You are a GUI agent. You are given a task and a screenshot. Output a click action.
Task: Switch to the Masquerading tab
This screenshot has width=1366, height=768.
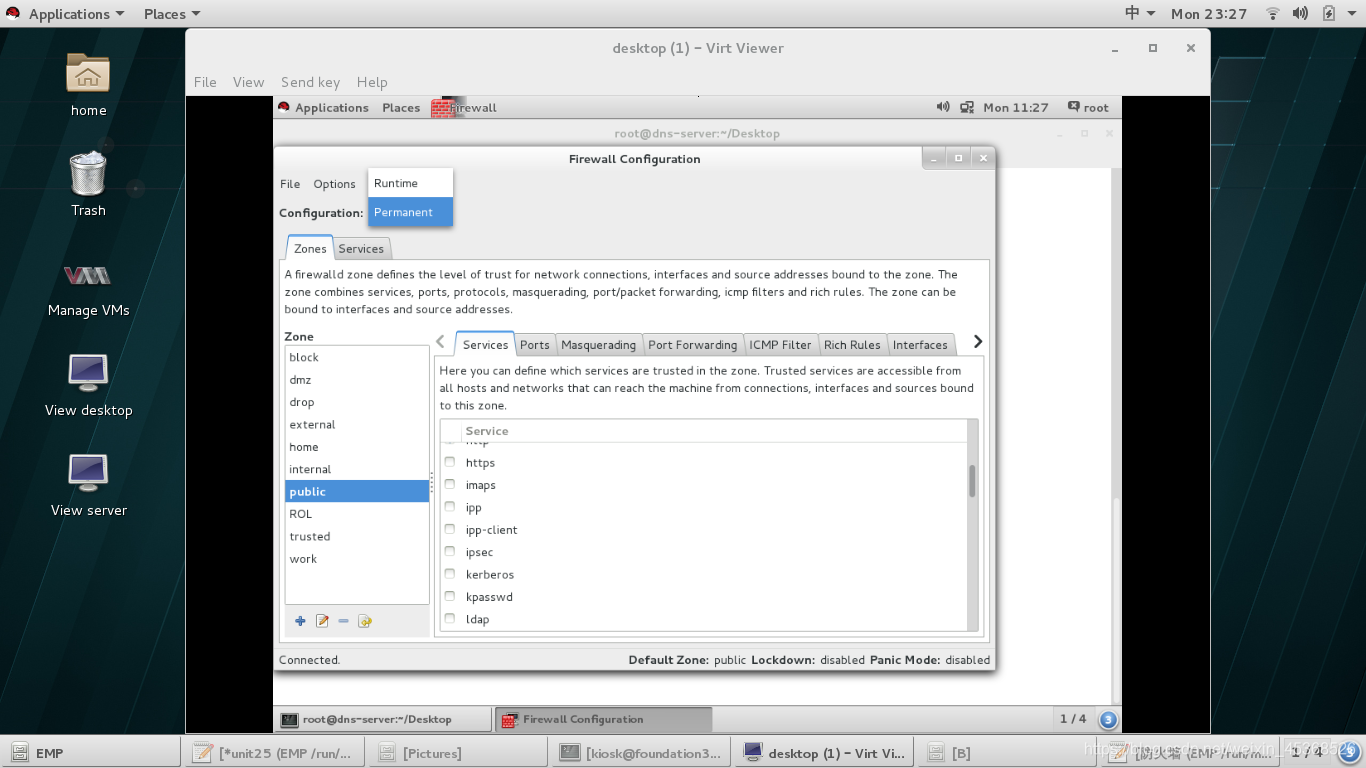coord(598,345)
